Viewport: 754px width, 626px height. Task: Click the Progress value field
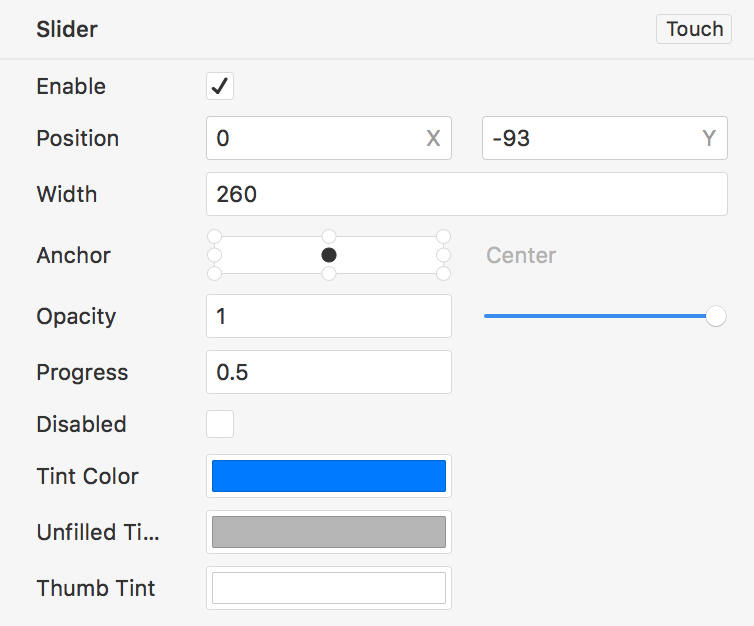[328, 372]
